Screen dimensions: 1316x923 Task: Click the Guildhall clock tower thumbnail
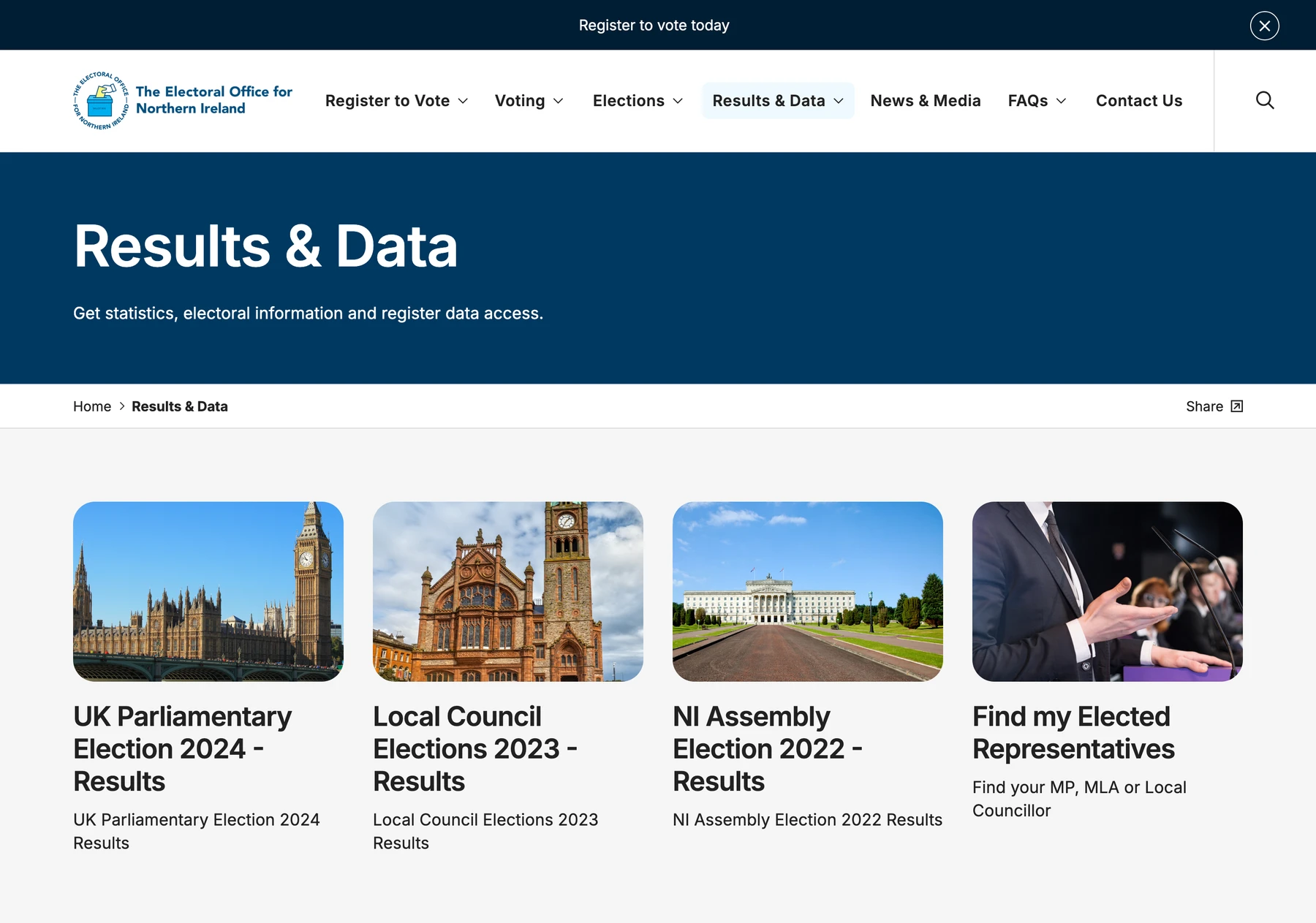[x=508, y=591]
